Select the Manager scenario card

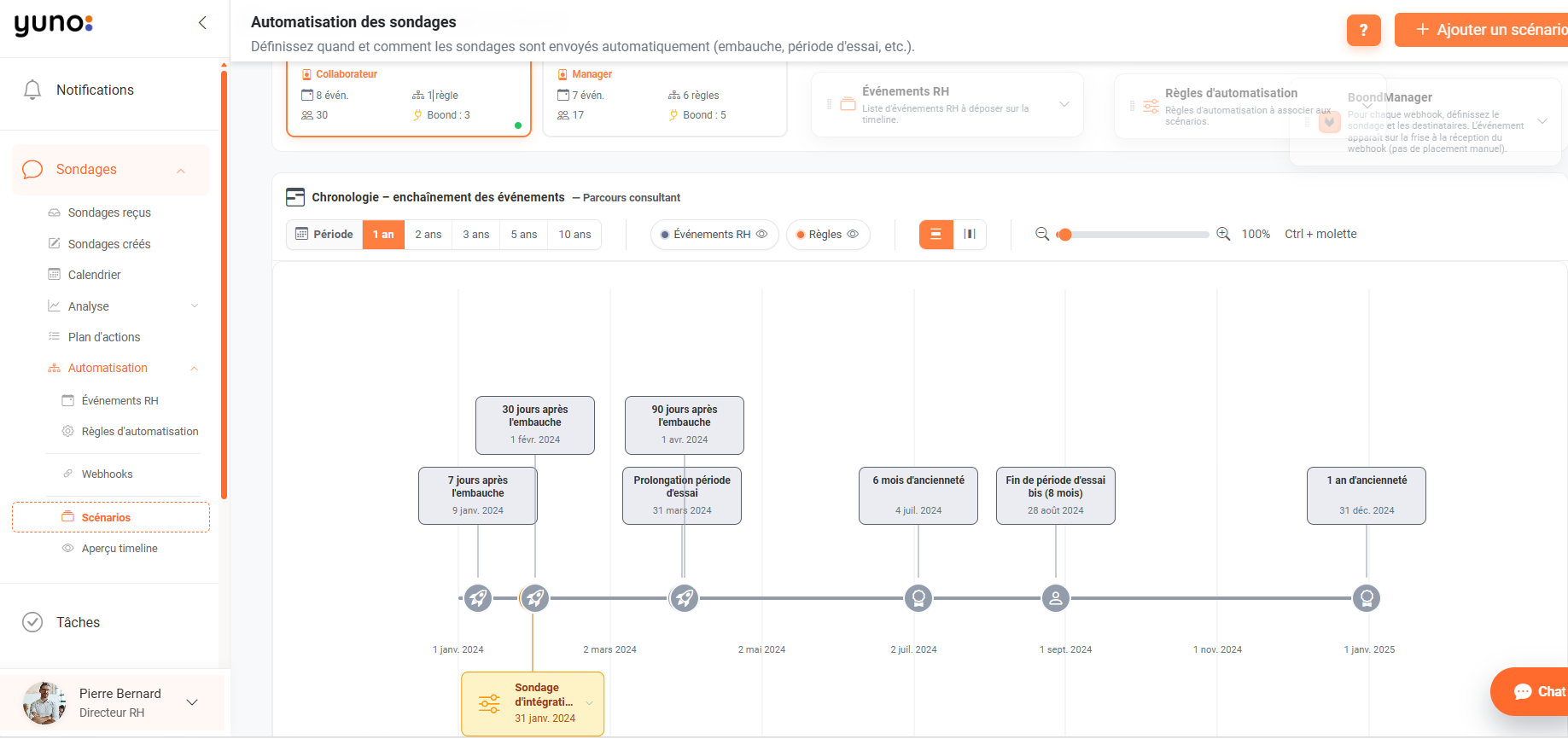click(x=665, y=99)
